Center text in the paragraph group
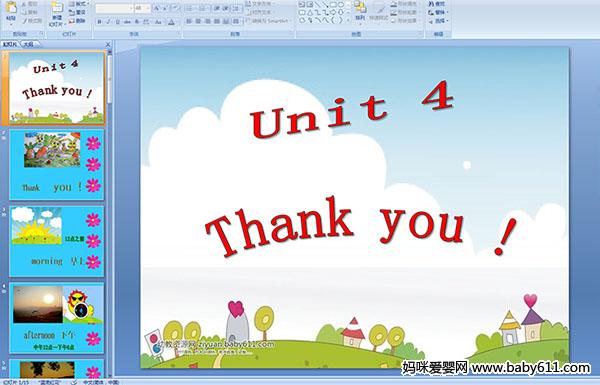 (x=198, y=21)
